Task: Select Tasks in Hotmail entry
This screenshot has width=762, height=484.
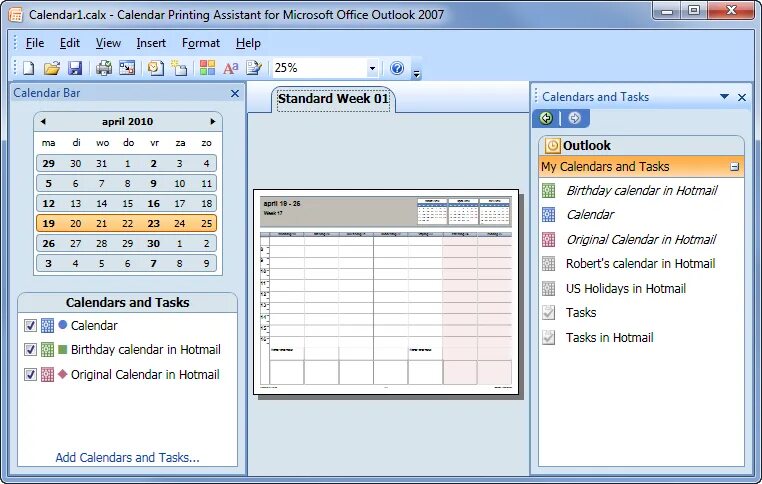Action: point(609,337)
